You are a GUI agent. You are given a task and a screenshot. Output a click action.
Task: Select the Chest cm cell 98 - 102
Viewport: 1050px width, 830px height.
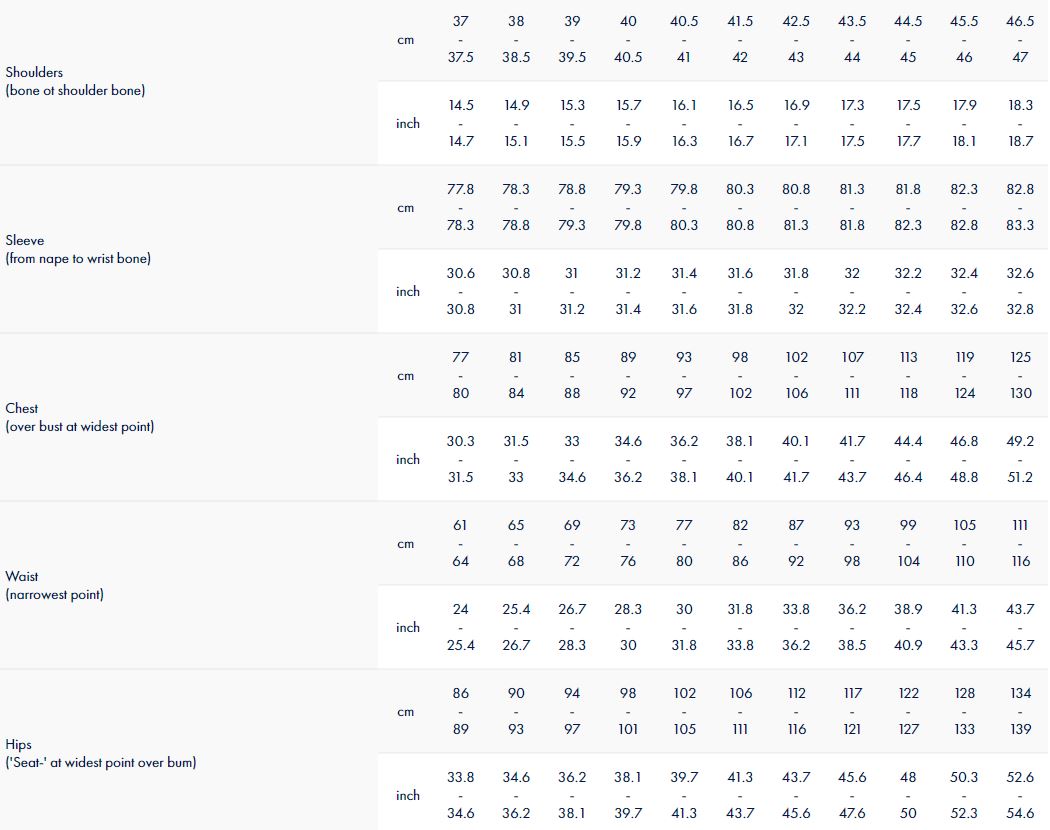pyautogui.click(x=740, y=375)
